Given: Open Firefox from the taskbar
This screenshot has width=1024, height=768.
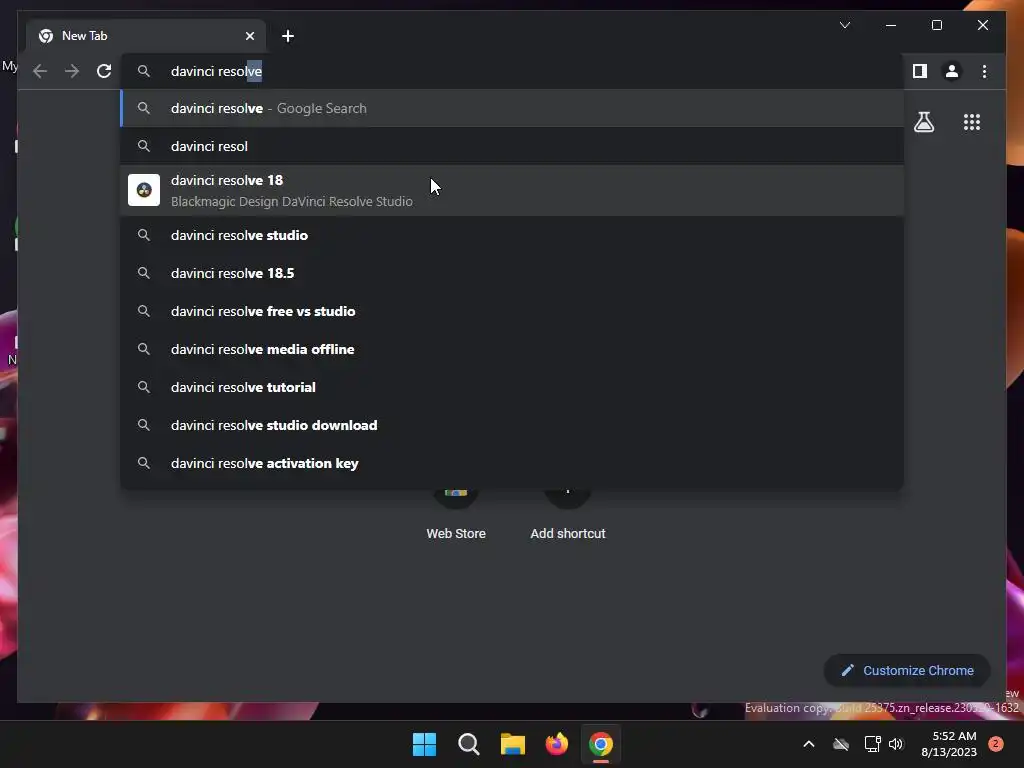Looking at the screenshot, I should click(x=556, y=744).
